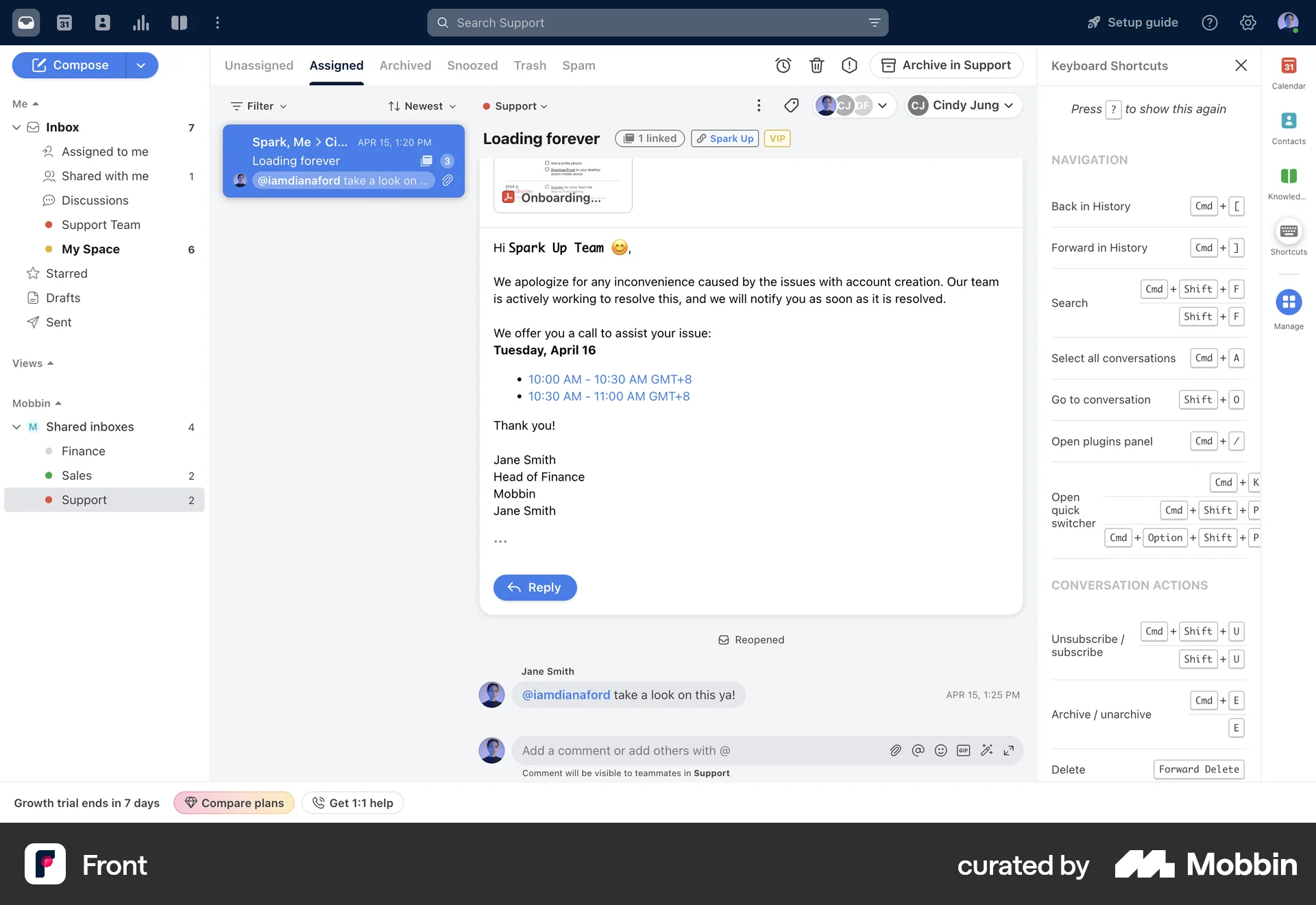Expand the Views section
This screenshot has height=905, width=1316.
(32, 363)
